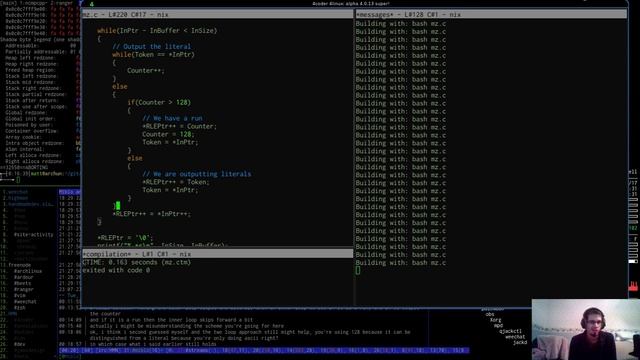The image size is (640, 360).
Task: Click the white filled meter bar on right
Action: tap(633, 261)
